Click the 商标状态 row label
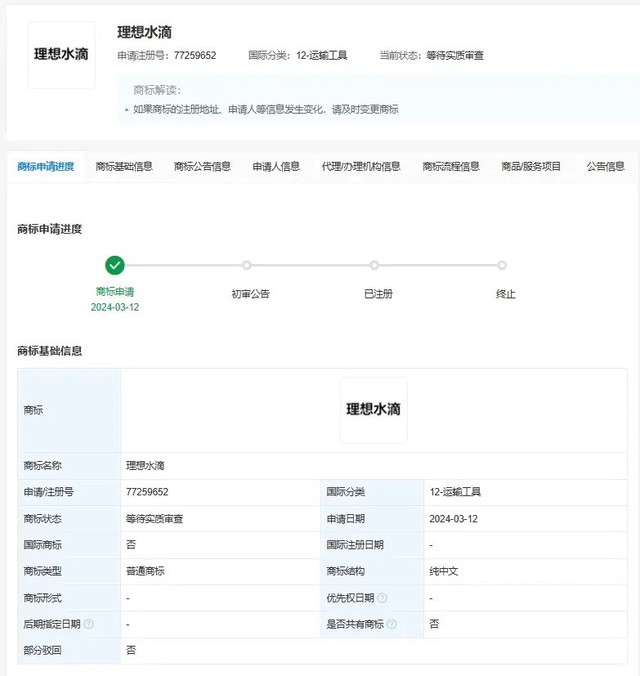Viewport: 640px width, 676px height. [42, 519]
